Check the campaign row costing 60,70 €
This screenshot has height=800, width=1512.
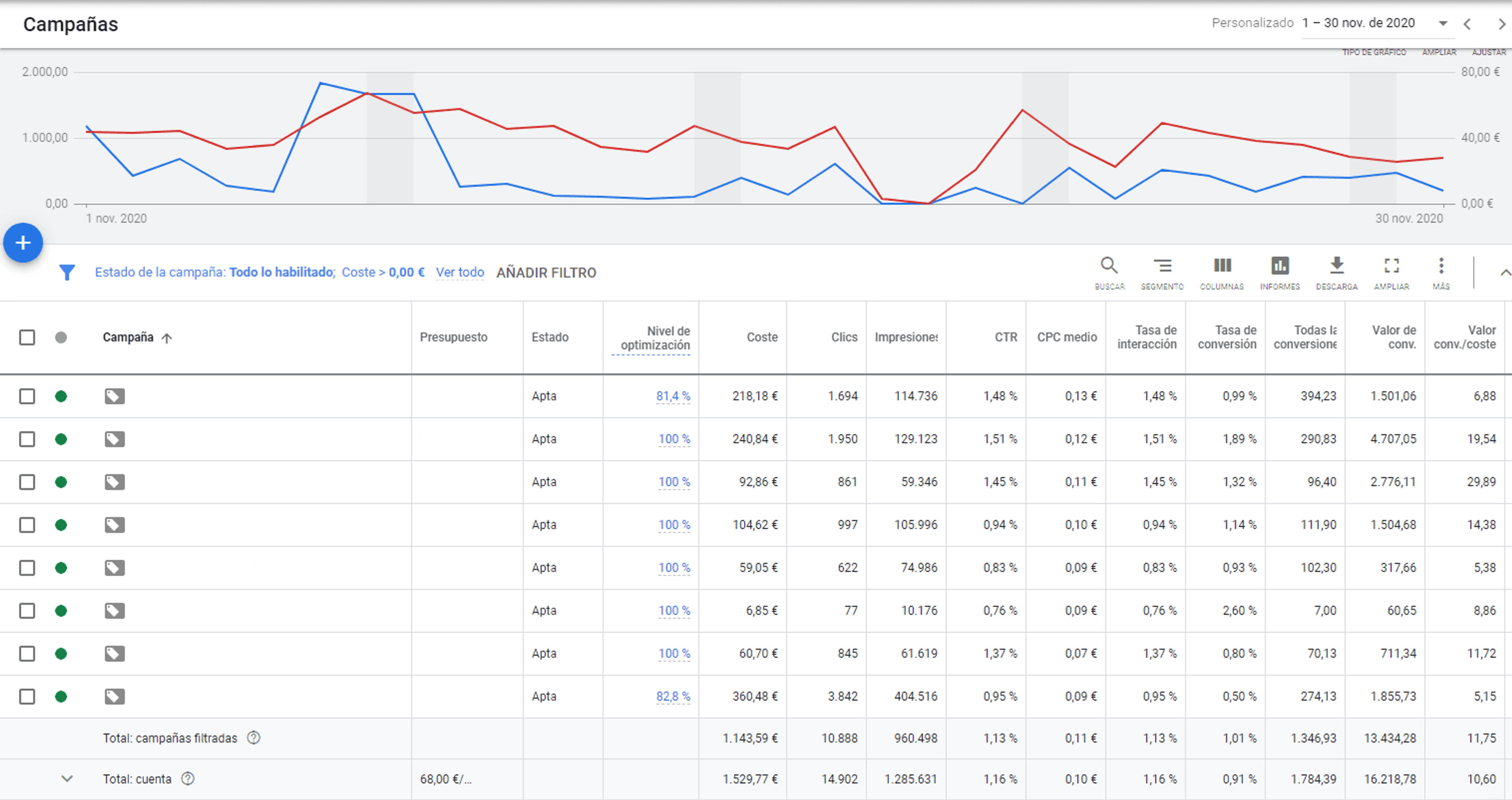point(27,654)
